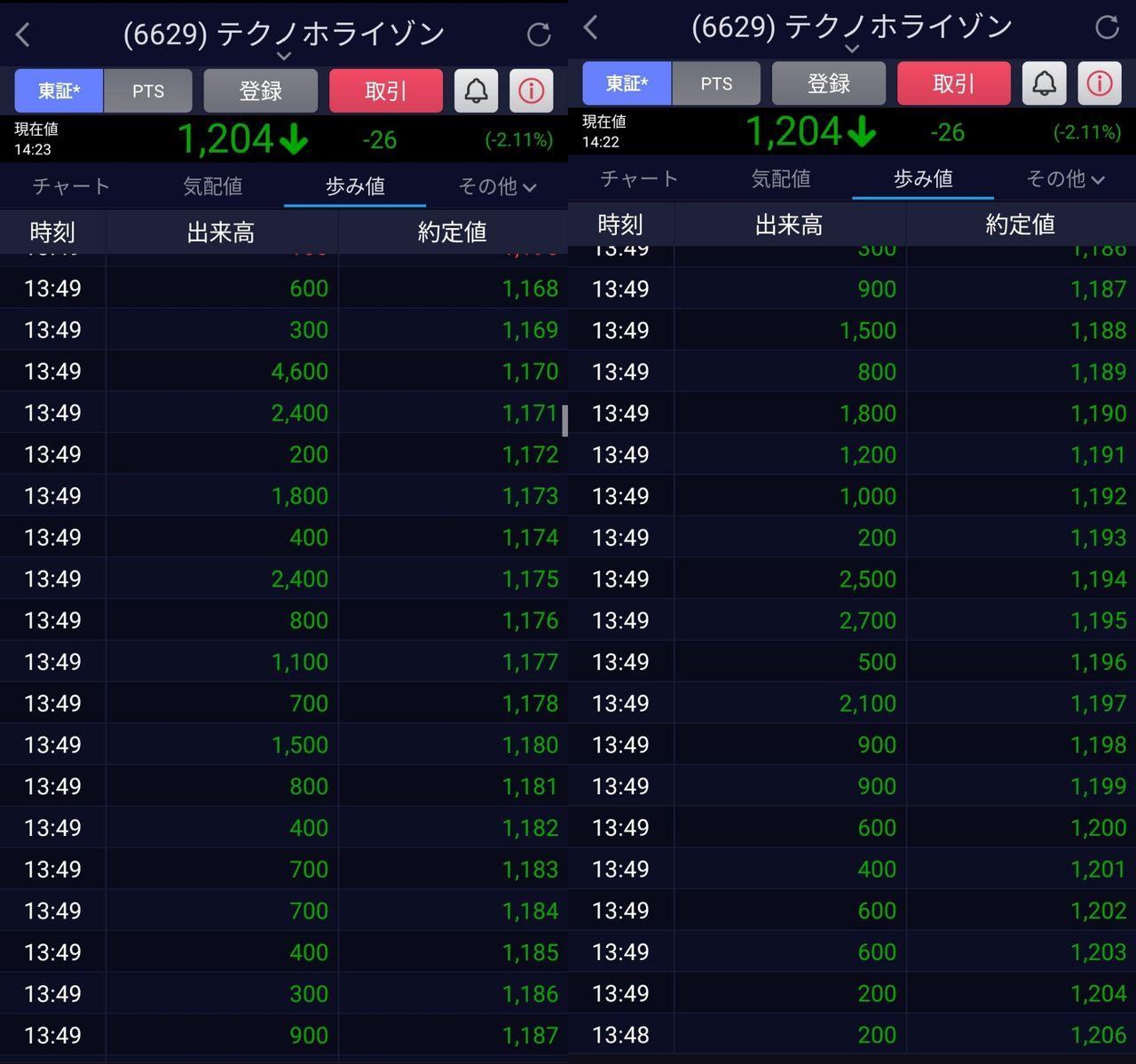Select 東証* market in 14:23 screen

(59, 91)
